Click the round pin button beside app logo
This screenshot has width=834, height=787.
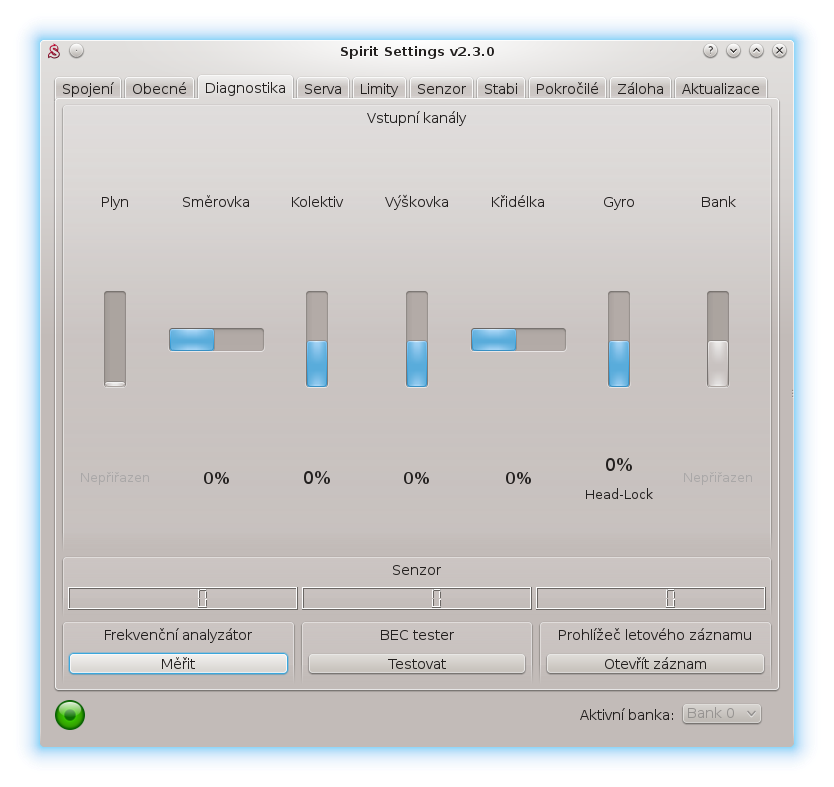click(77, 51)
